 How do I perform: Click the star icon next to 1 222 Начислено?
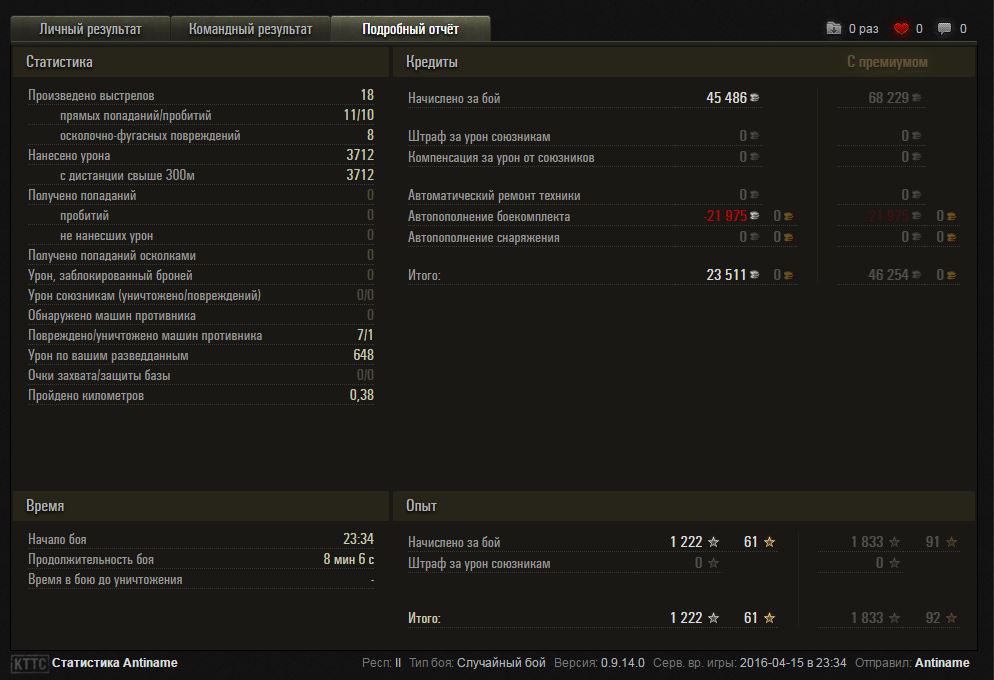pyautogui.click(x=713, y=542)
